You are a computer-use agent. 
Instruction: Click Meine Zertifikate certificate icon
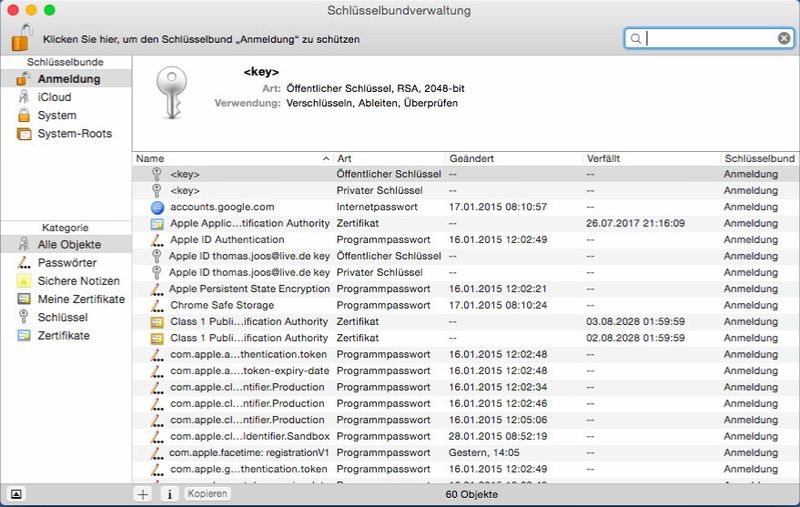click(x=23, y=299)
